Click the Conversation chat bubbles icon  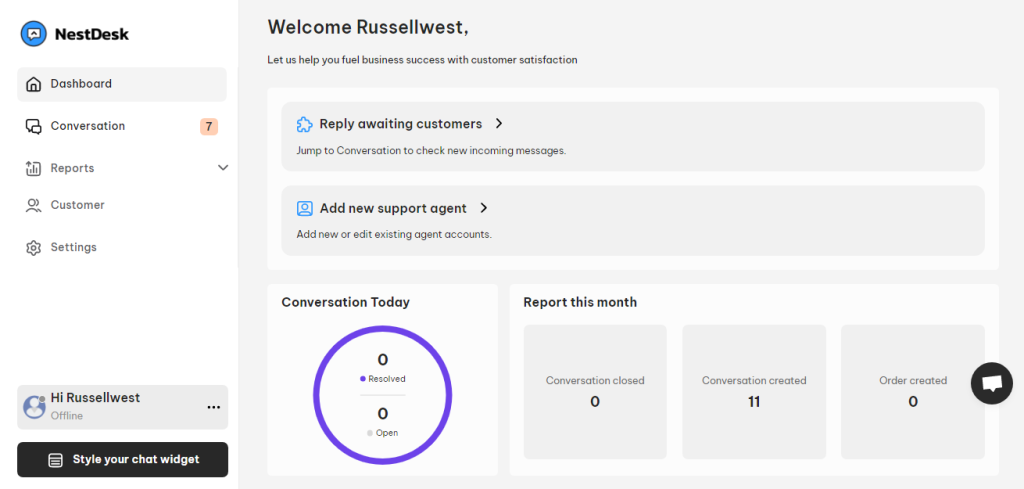tap(33, 127)
